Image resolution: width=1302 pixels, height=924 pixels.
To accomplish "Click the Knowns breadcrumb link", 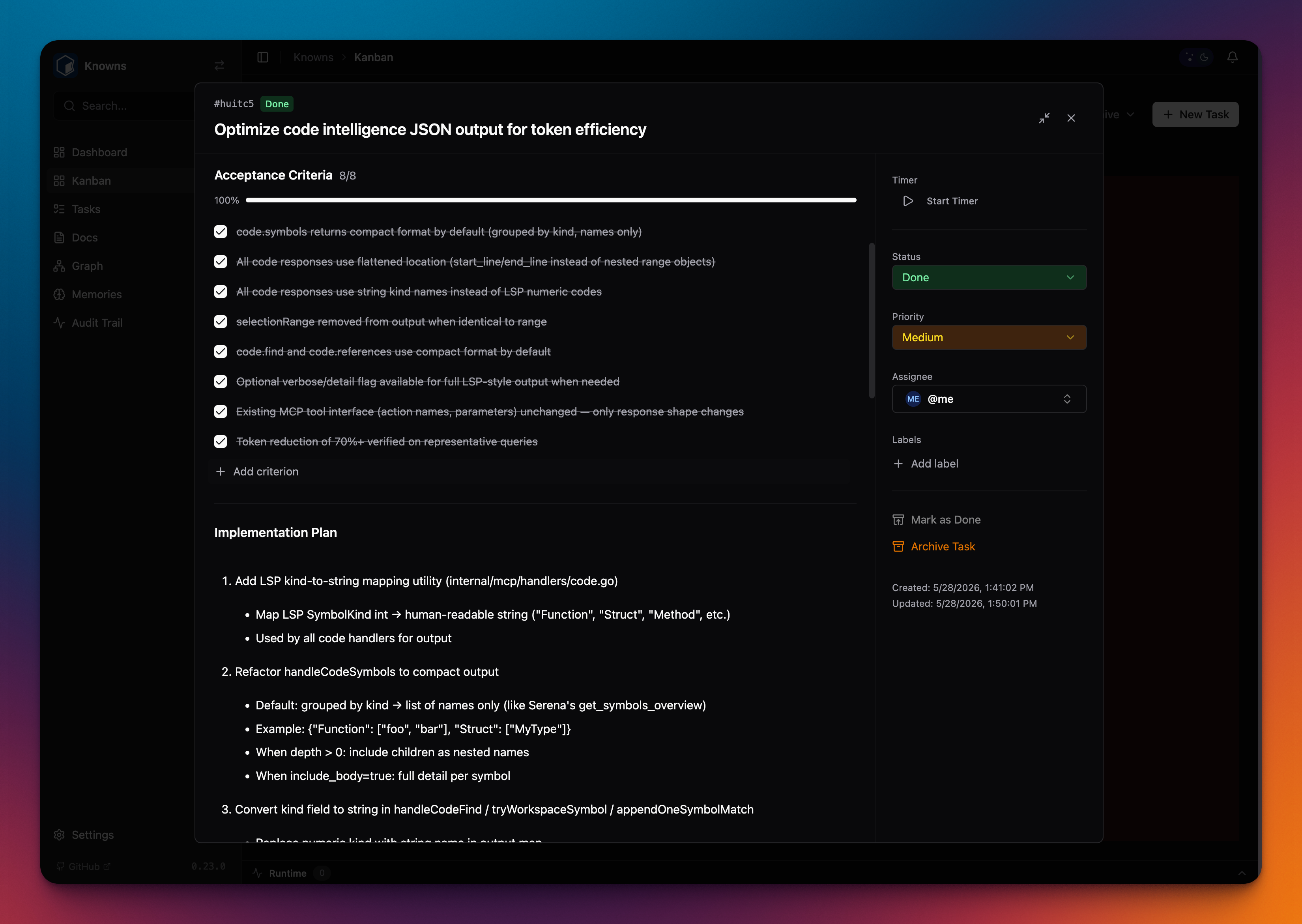I will (x=313, y=58).
